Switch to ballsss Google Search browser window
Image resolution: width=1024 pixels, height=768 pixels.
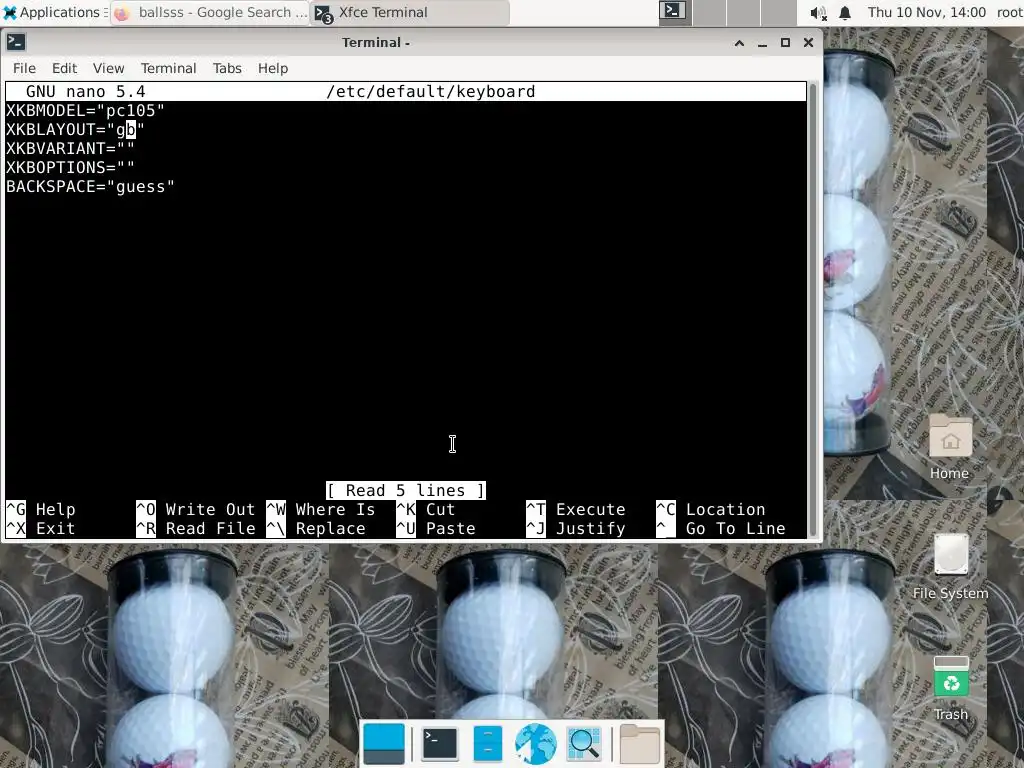210,12
